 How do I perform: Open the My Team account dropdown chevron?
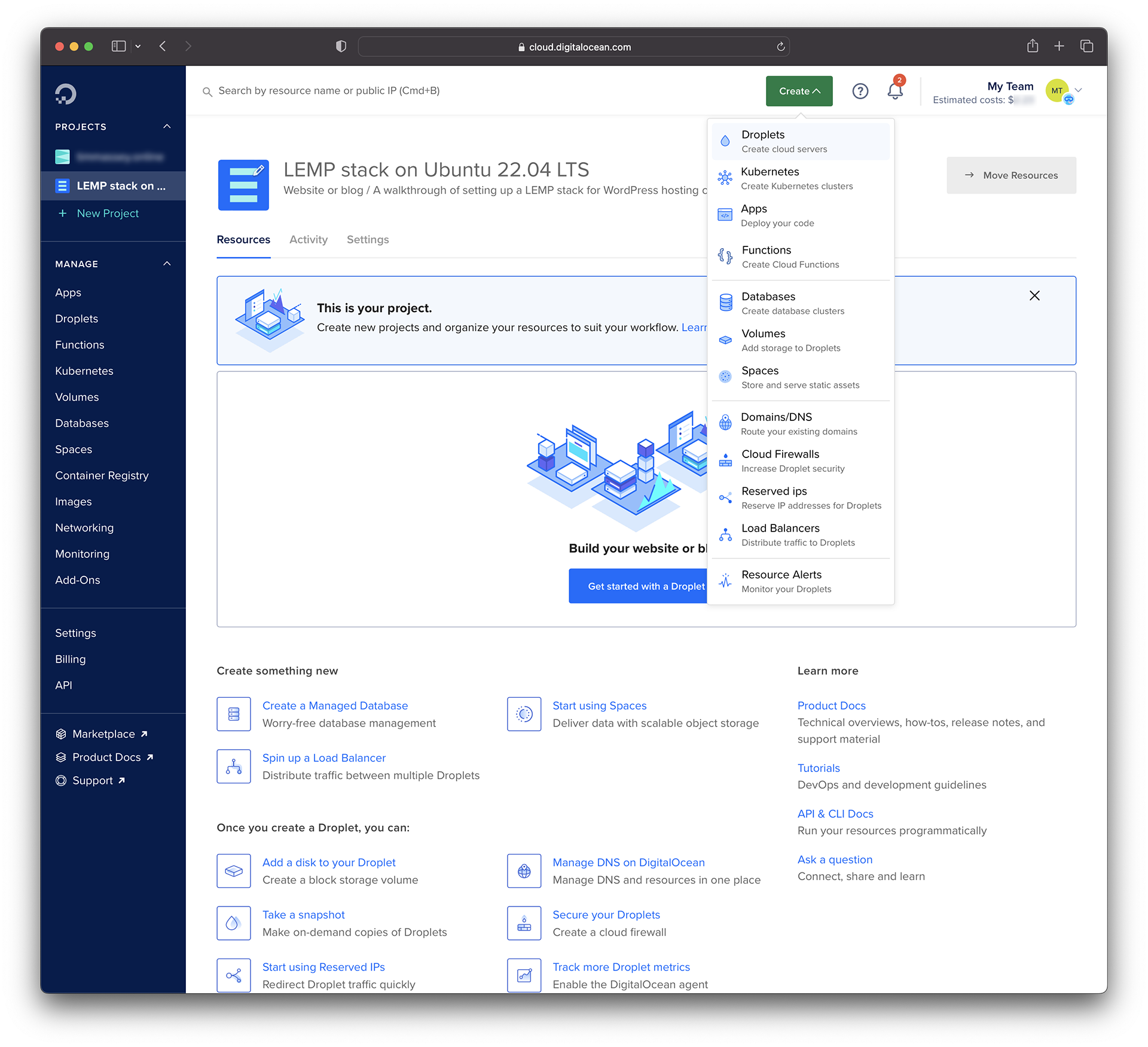[x=1079, y=90]
